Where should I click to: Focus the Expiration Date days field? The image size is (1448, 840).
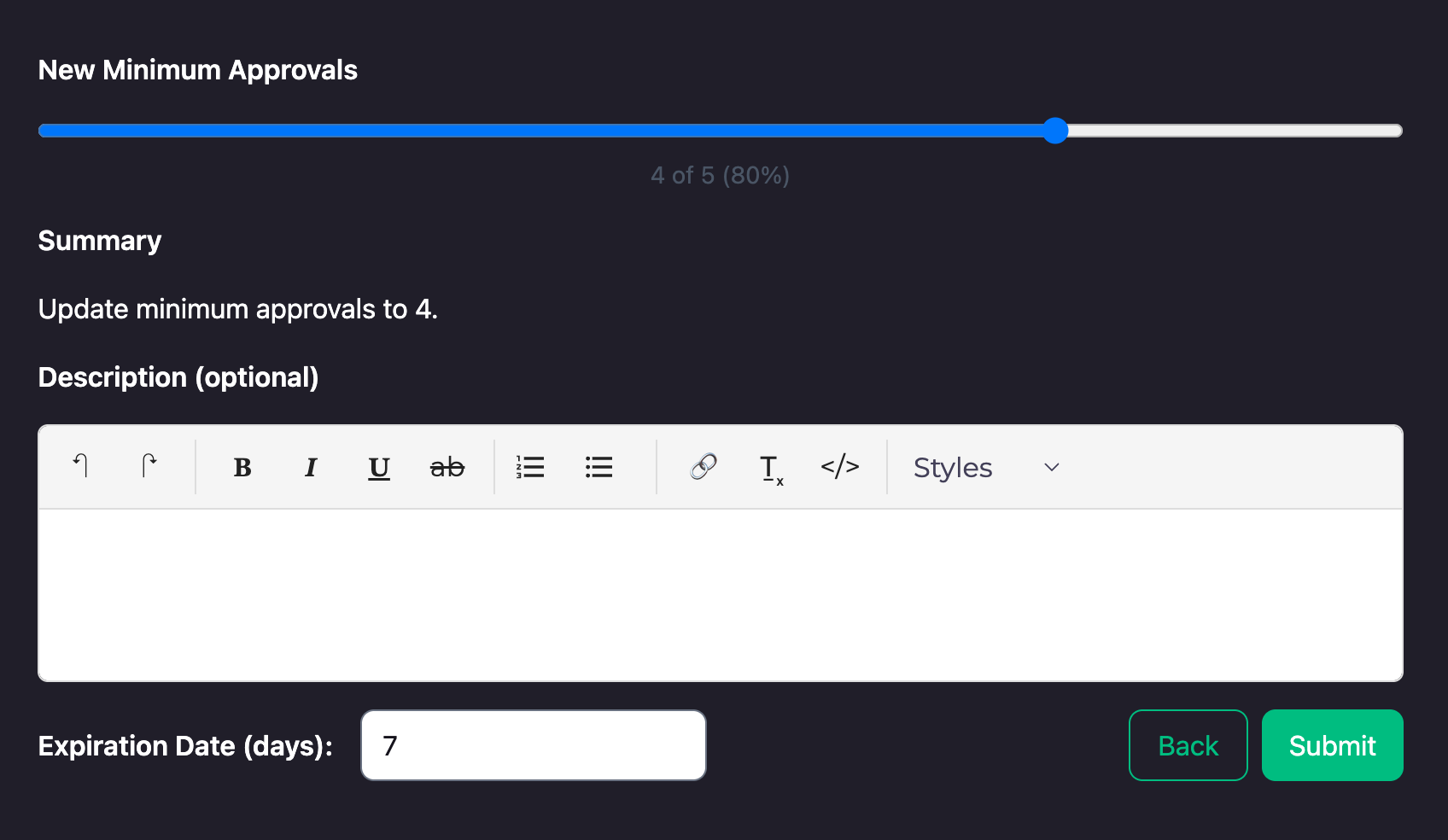pos(533,745)
